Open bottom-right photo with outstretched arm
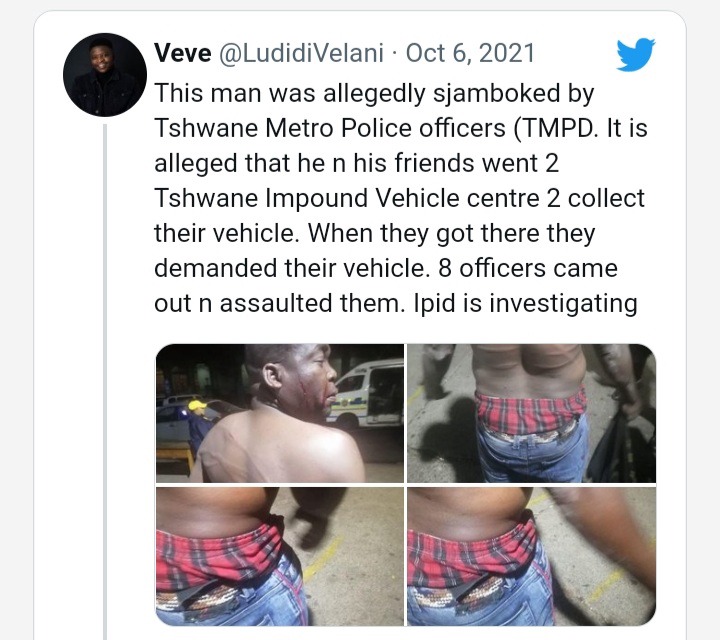This screenshot has height=640, width=720. pyautogui.click(x=531, y=556)
